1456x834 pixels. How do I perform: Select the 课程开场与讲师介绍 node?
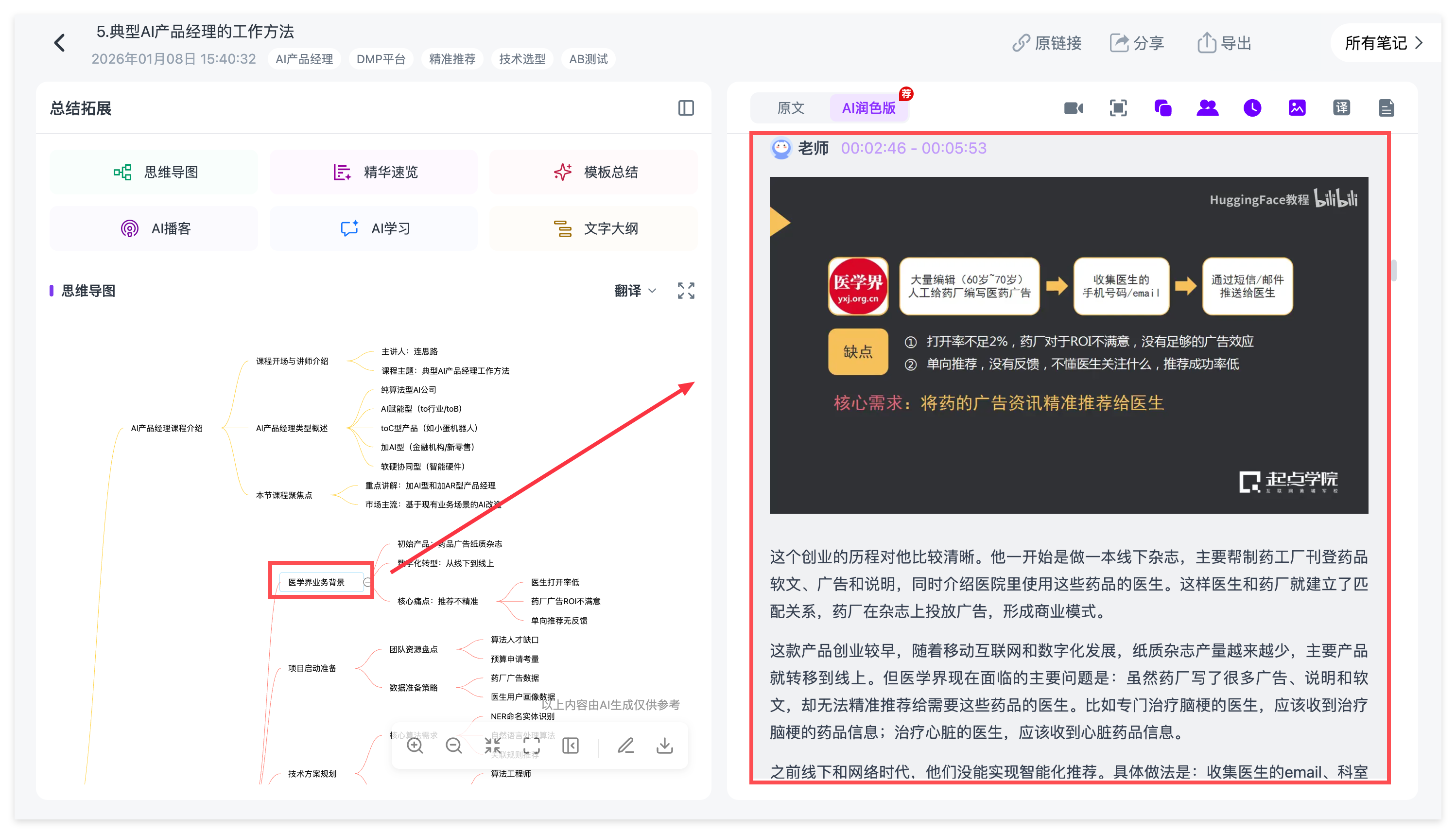[292, 361]
